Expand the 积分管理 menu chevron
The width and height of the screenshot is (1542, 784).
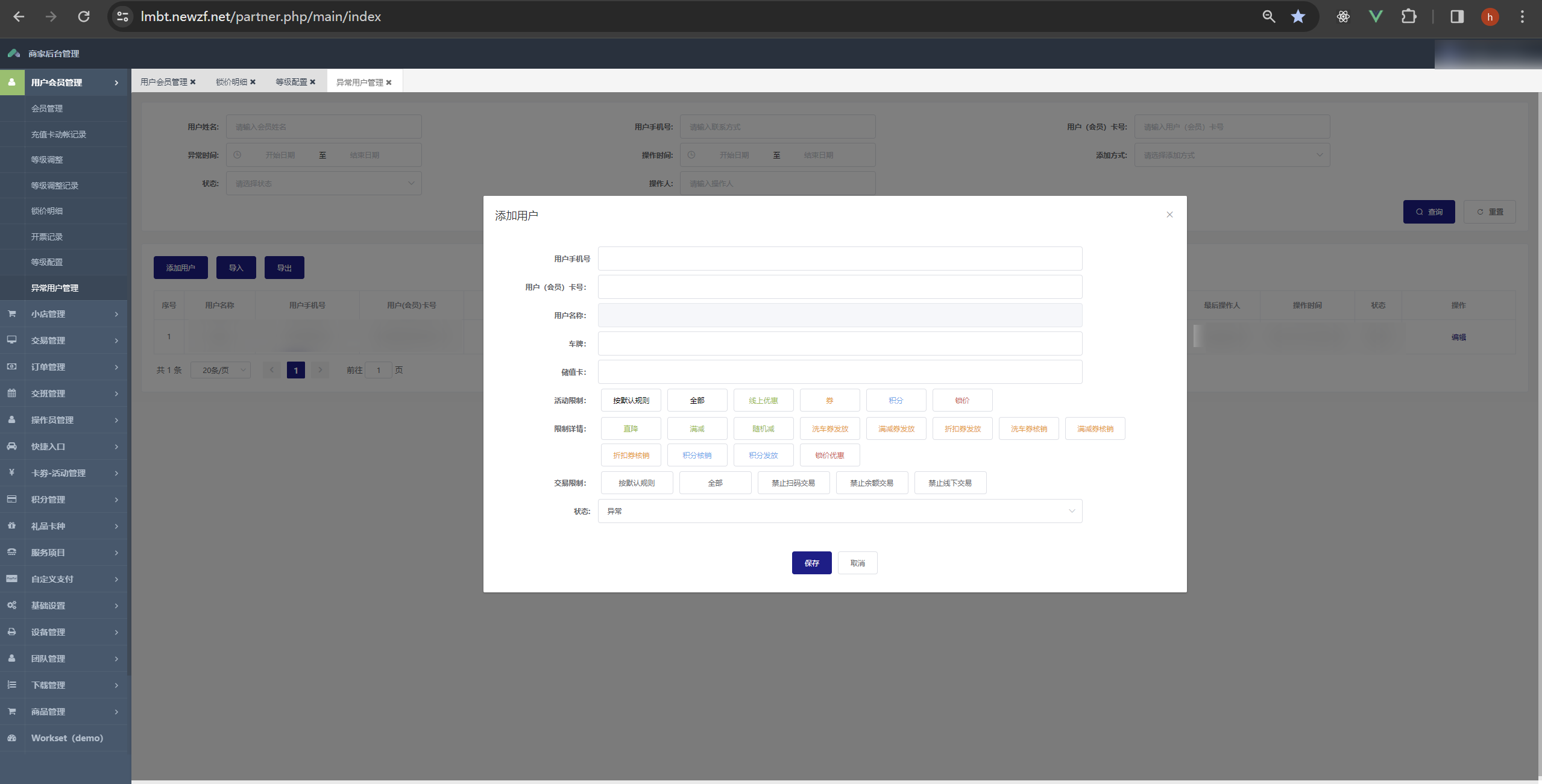coord(116,500)
